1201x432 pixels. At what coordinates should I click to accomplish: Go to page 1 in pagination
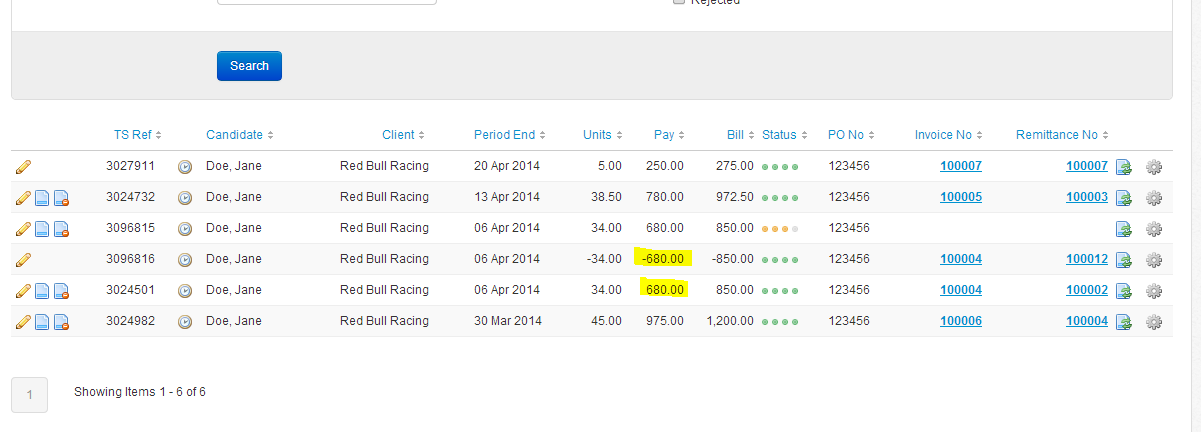[x=29, y=395]
